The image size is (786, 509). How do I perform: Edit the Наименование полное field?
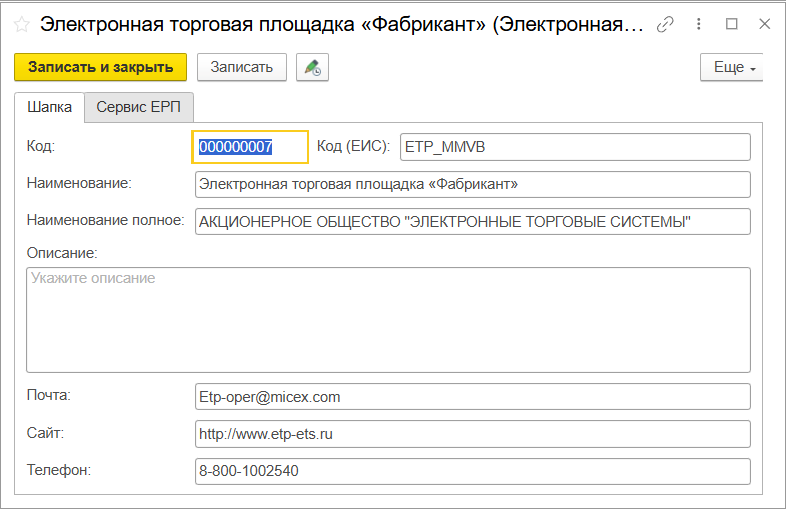point(473,222)
